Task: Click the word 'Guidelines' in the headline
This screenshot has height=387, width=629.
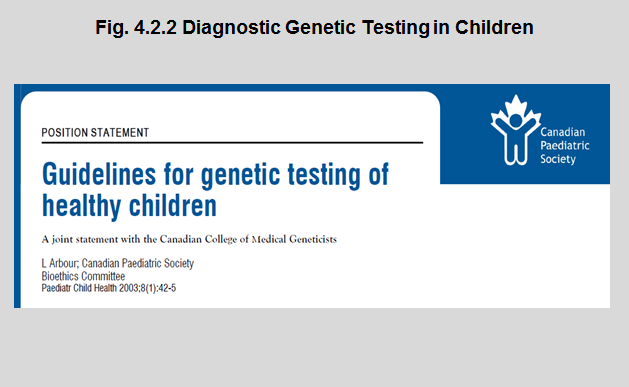Action: coord(99,174)
